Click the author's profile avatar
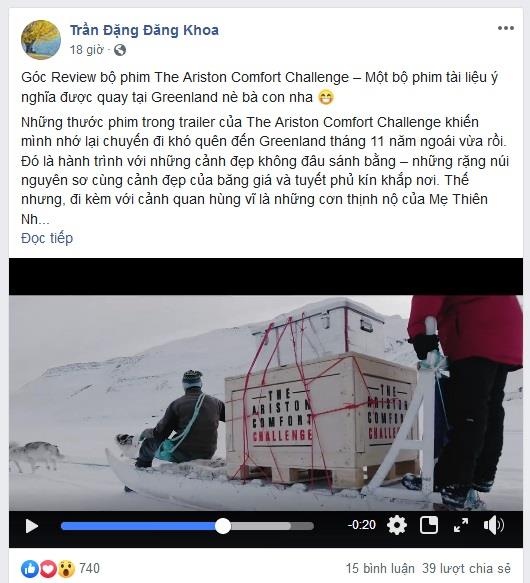The image size is (530, 583). click(41, 40)
